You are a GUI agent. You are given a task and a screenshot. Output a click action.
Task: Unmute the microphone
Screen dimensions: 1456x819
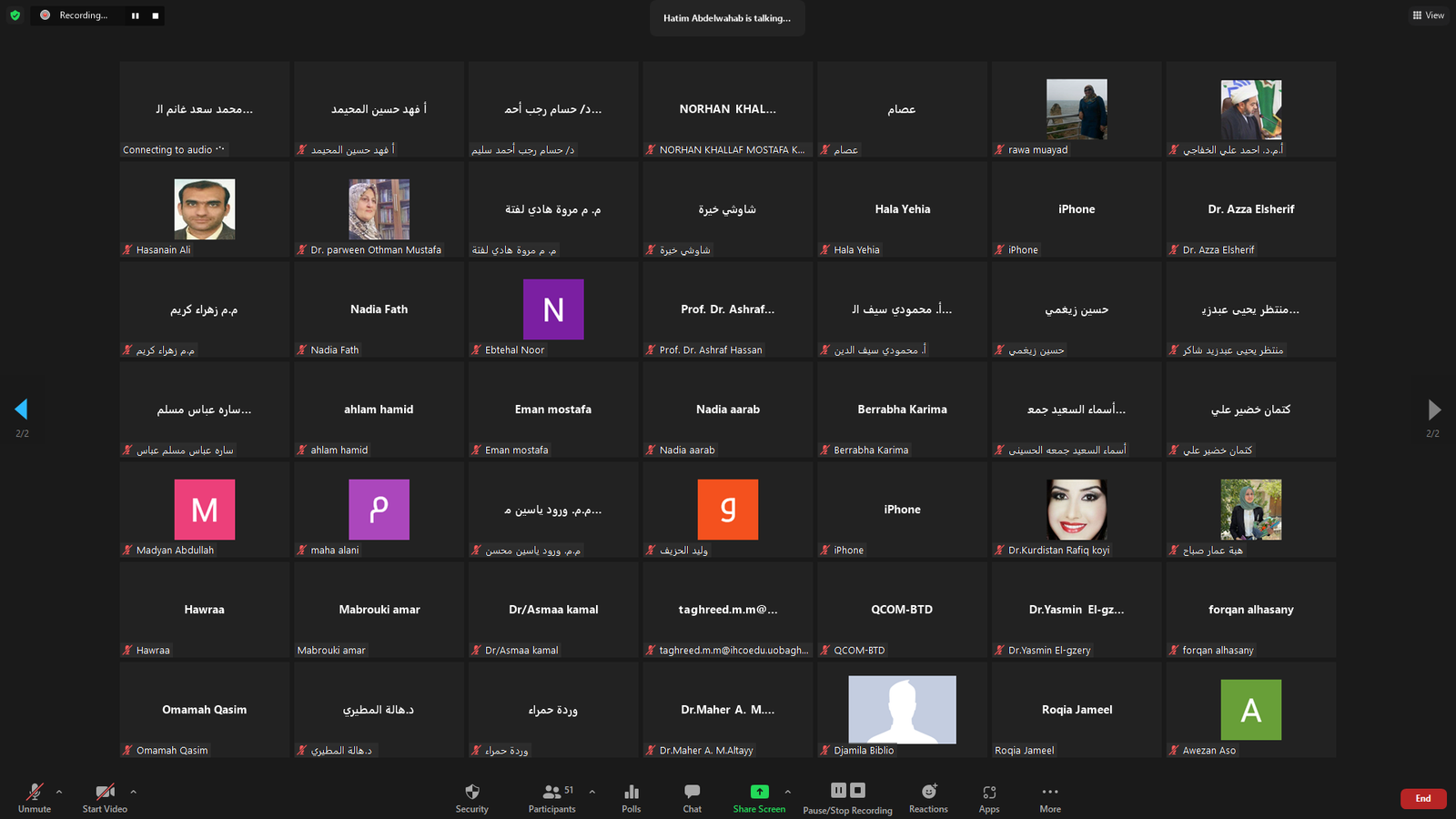(x=35, y=797)
